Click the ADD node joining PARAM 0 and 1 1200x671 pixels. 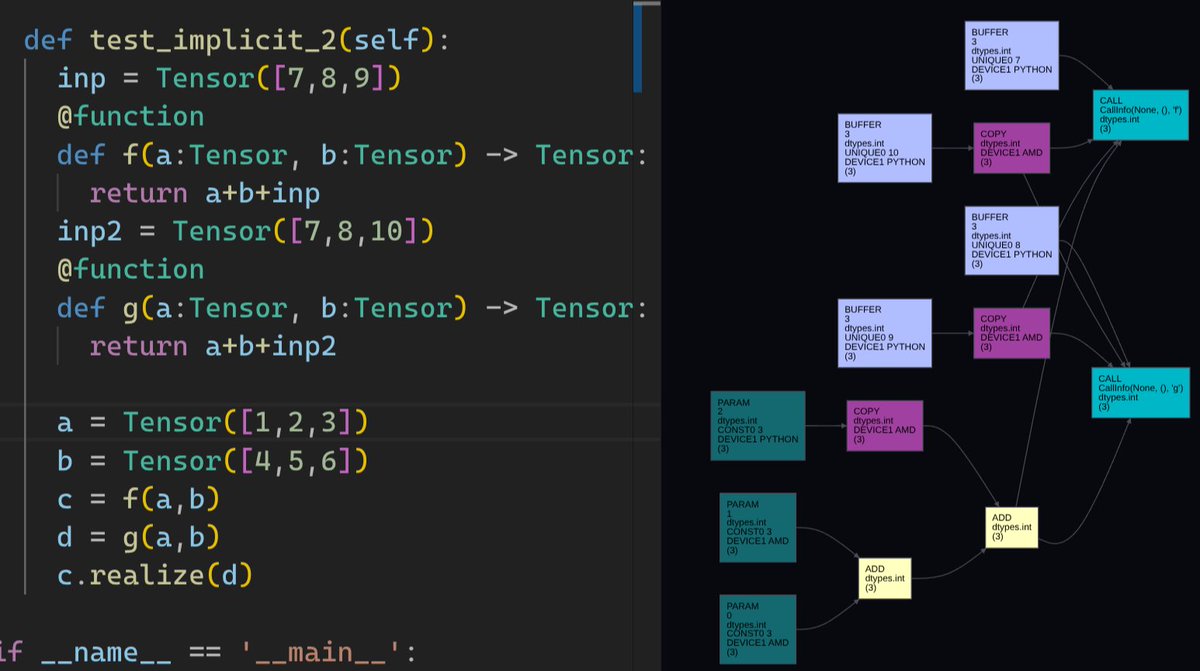pos(885,578)
